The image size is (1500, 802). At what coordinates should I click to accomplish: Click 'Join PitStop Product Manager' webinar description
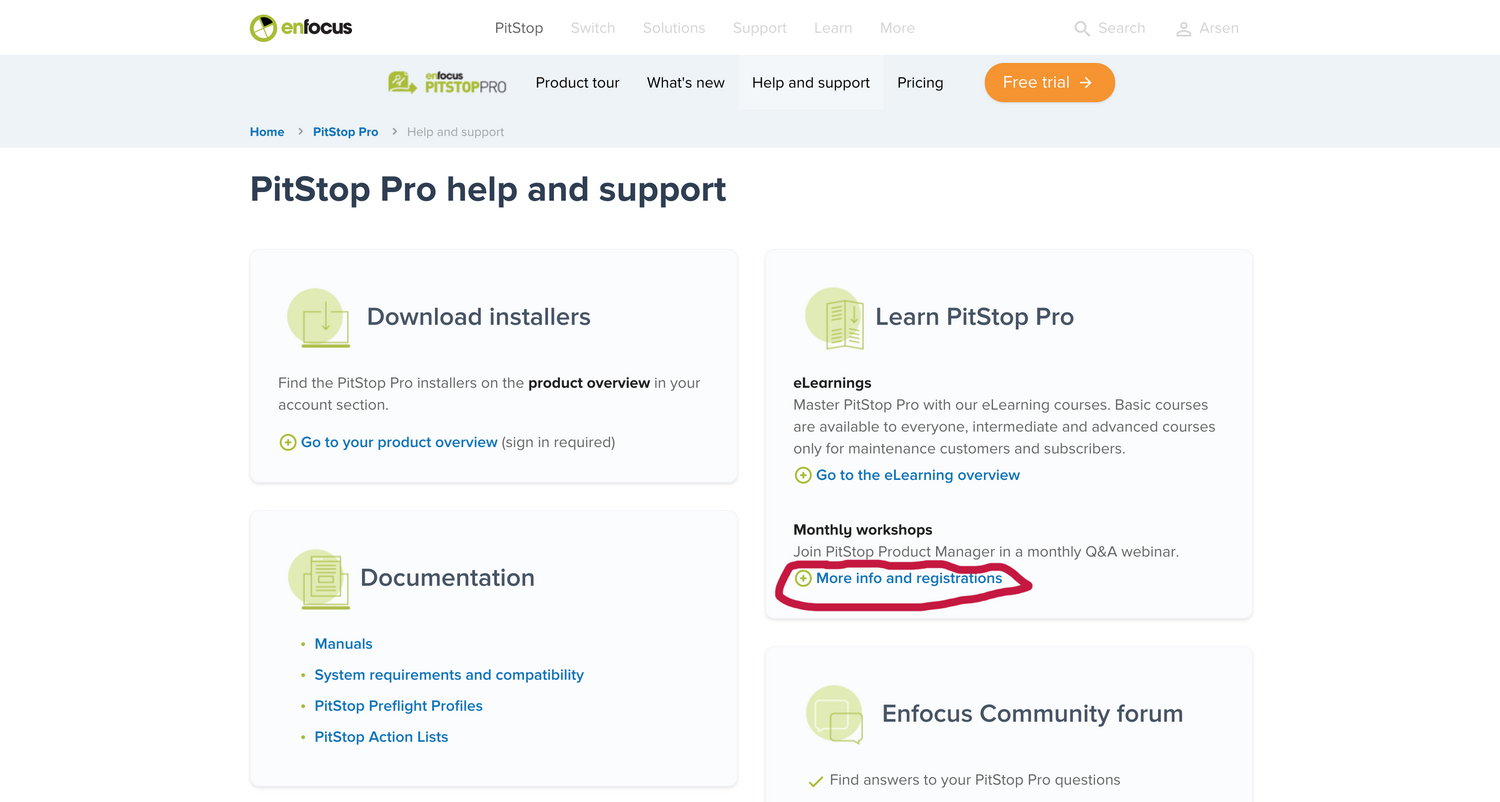pos(986,552)
